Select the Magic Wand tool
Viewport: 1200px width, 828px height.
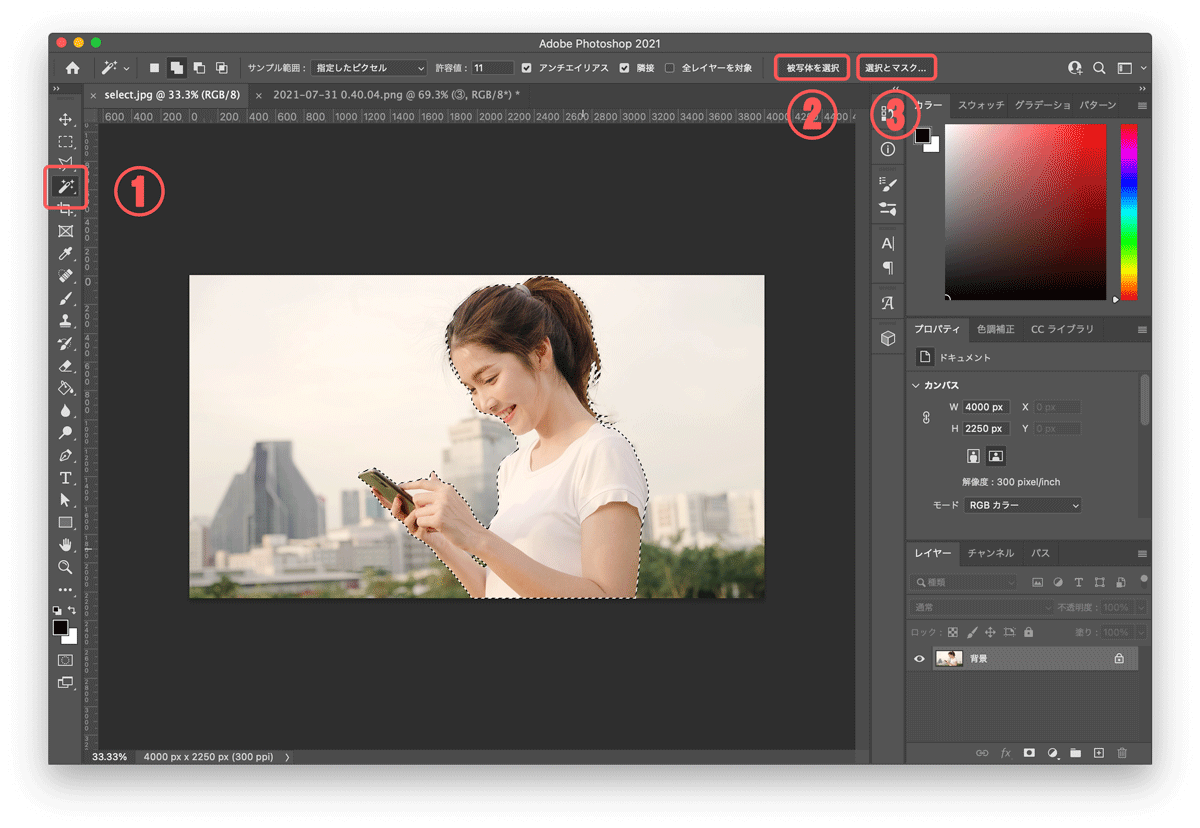coord(65,187)
